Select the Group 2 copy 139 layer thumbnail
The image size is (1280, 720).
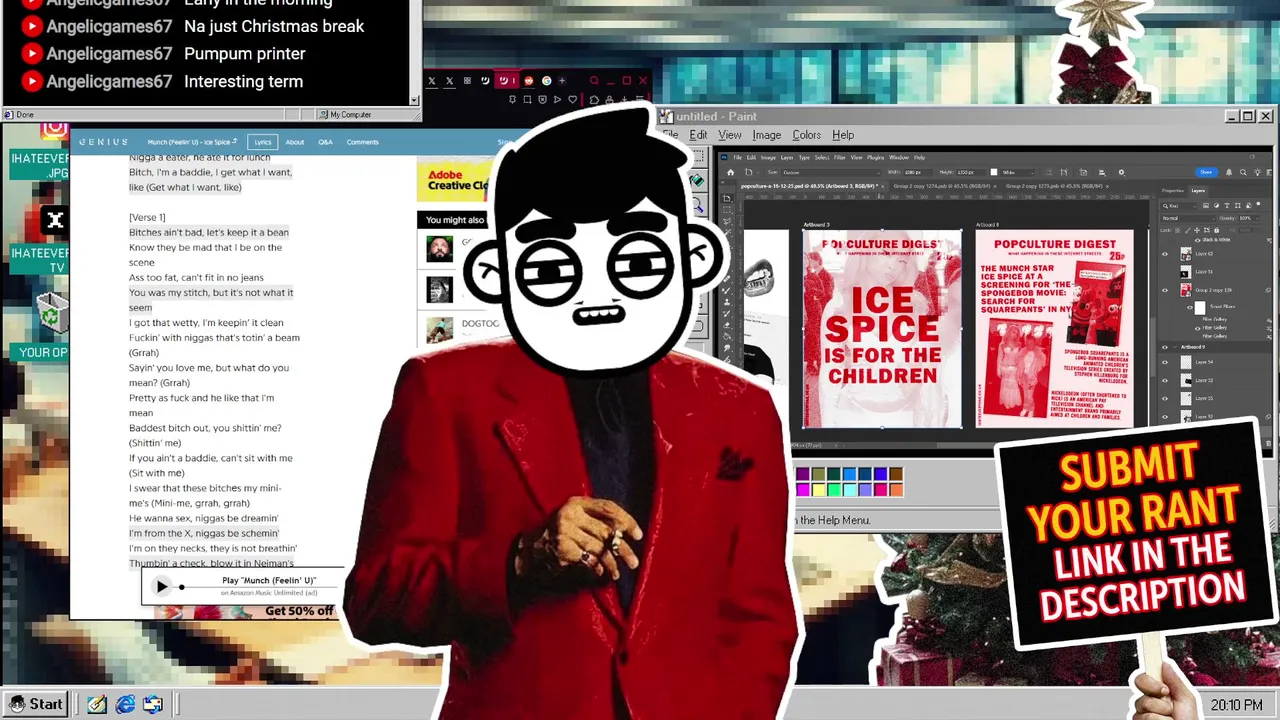click(1186, 290)
